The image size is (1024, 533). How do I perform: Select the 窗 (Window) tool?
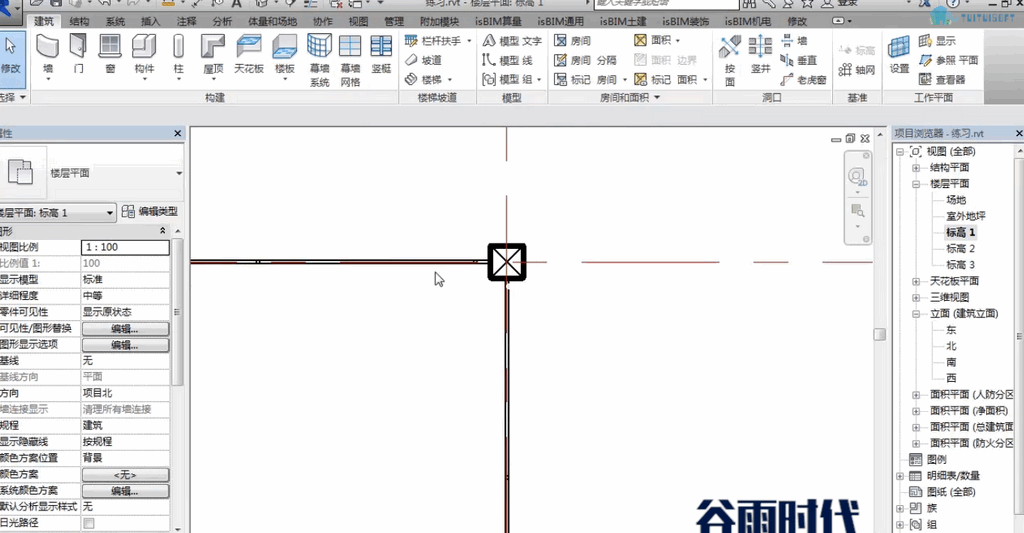(110, 56)
